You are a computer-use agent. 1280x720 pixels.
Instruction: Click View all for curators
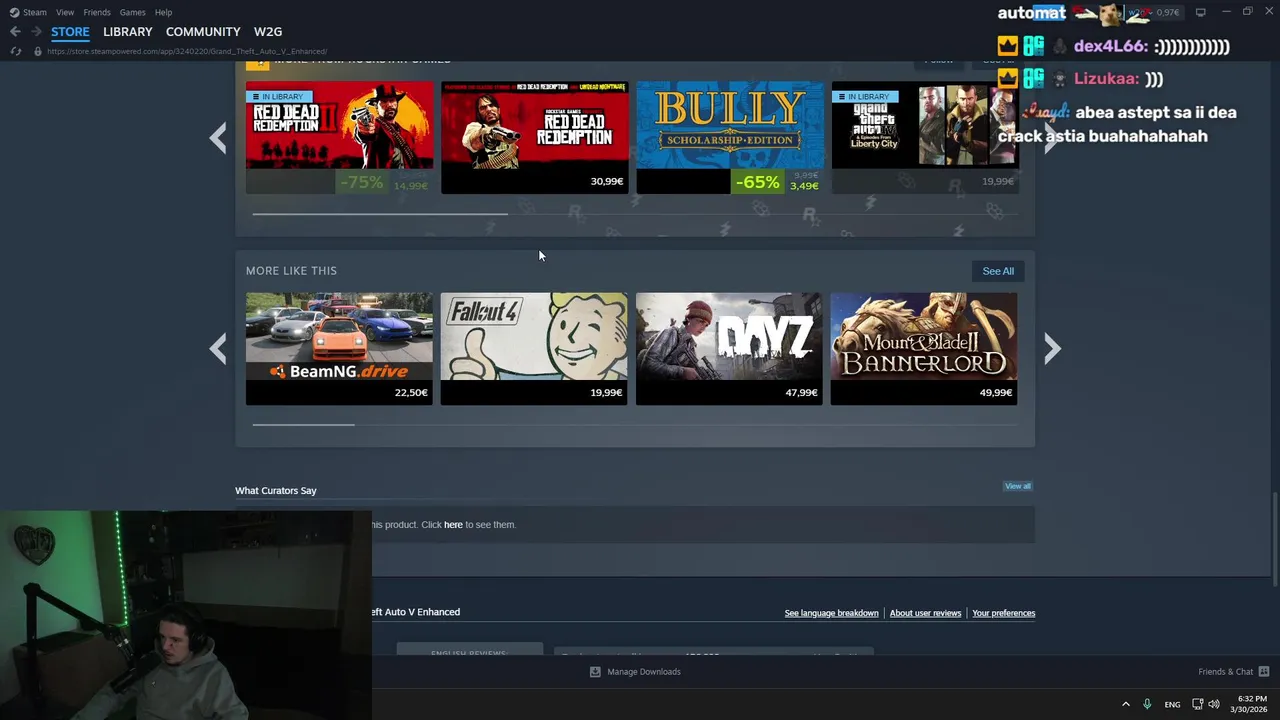click(1018, 486)
